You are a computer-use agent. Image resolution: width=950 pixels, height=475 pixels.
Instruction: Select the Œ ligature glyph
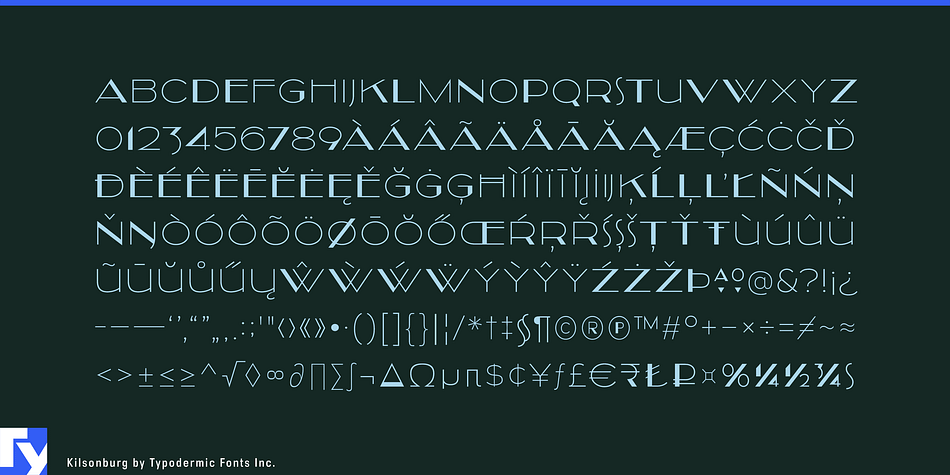click(483, 234)
